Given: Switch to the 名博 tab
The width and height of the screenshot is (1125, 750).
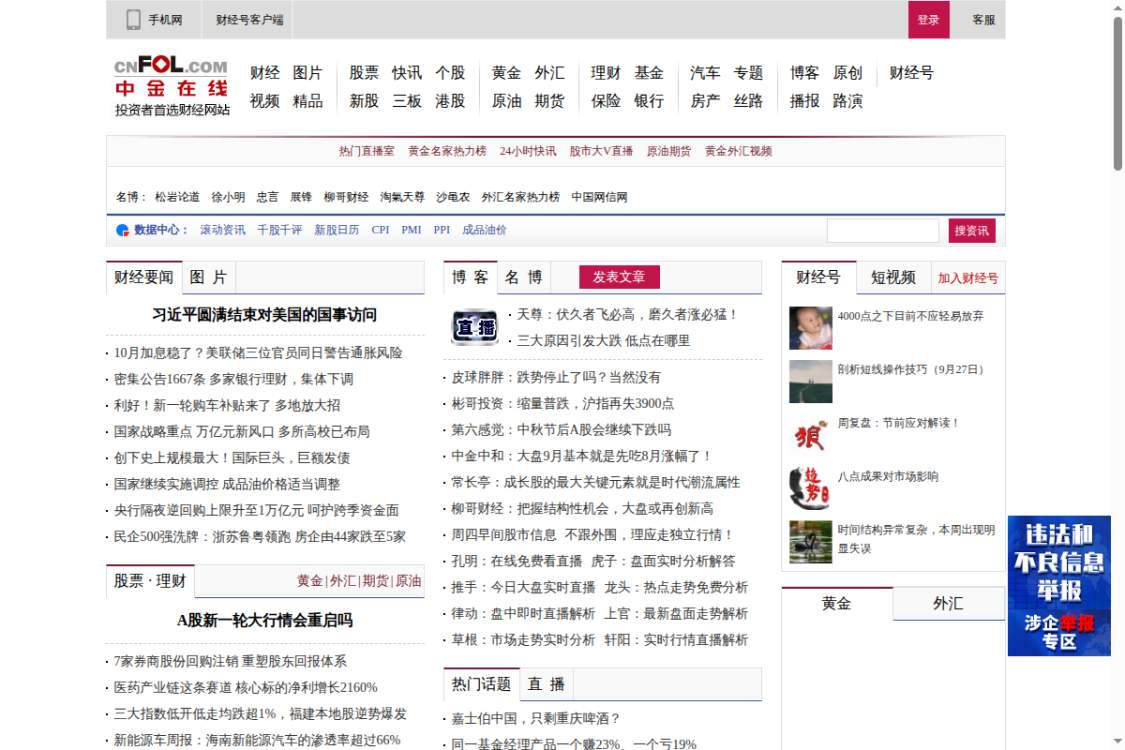Looking at the screenshot, I should click(x=524, y=278).
